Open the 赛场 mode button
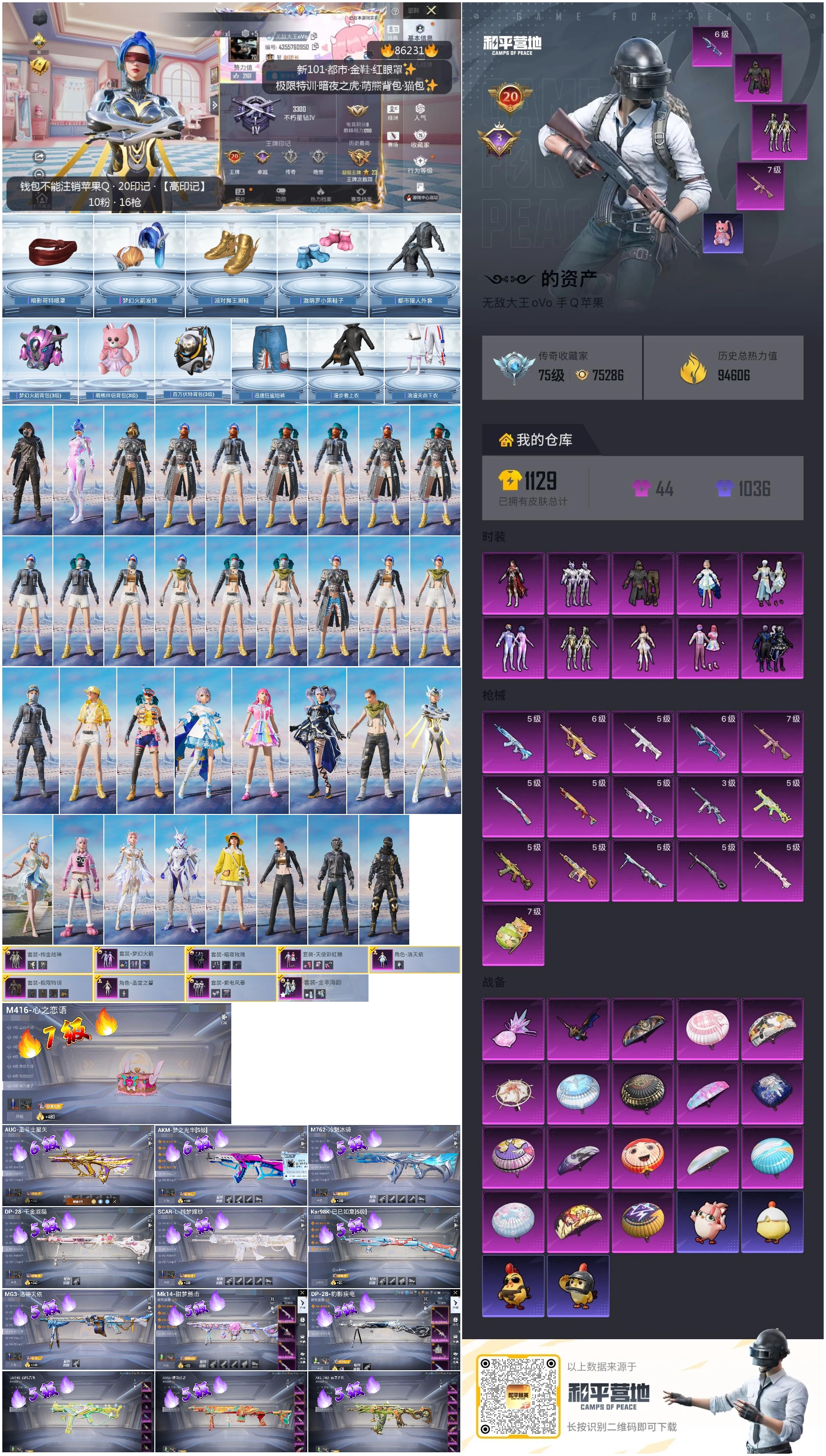This screenshot has width=826, height=1456. click(x=393, y=139)
